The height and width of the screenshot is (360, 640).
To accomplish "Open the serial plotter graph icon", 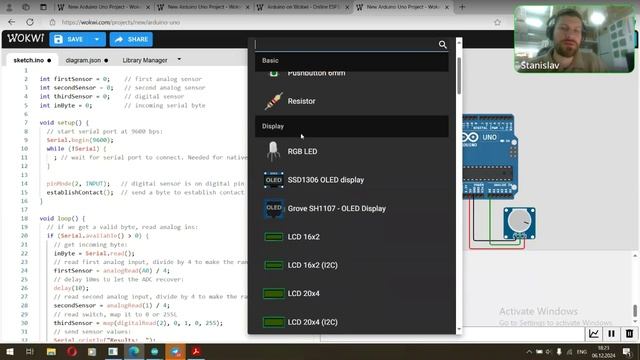I will (x=594, y=334).
